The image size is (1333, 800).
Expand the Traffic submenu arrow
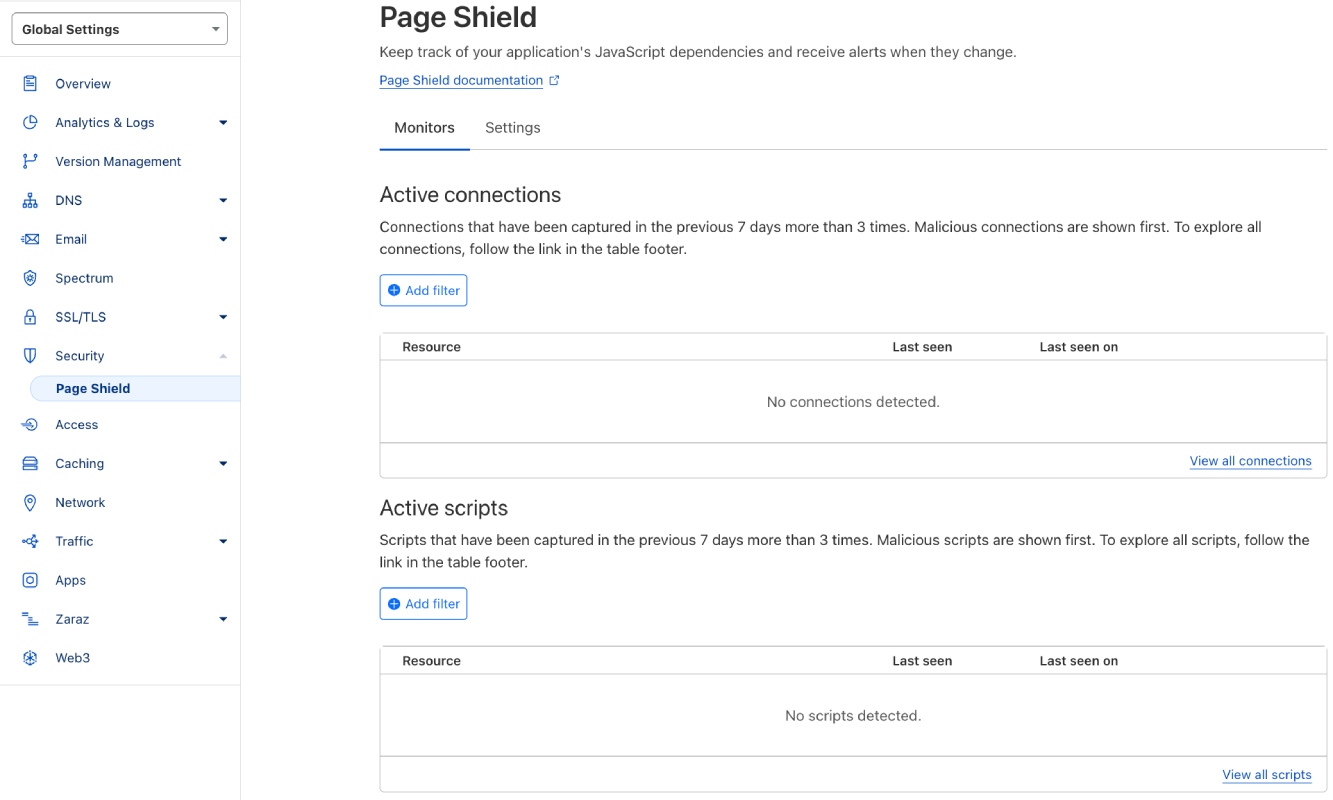[x=223, y=542]
